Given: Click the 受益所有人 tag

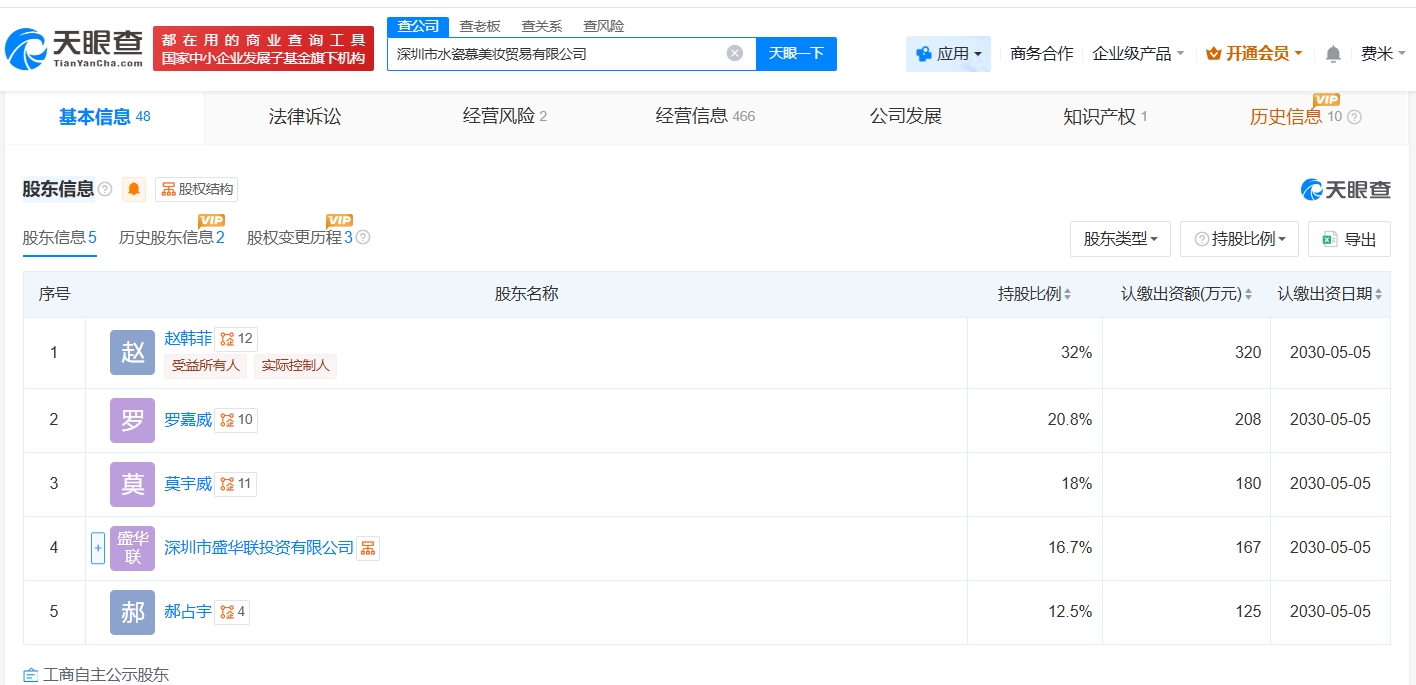Looking at the screenshot, I should [206, 366].
